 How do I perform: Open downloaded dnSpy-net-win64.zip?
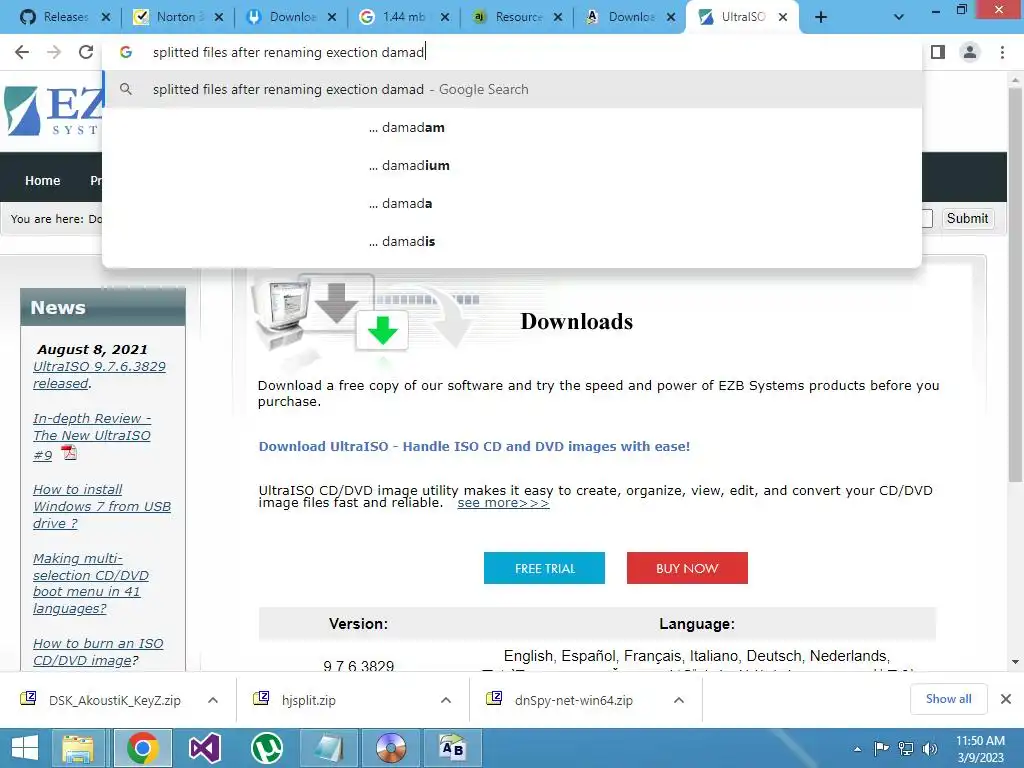pyautogui.click(x=562, y=700)
